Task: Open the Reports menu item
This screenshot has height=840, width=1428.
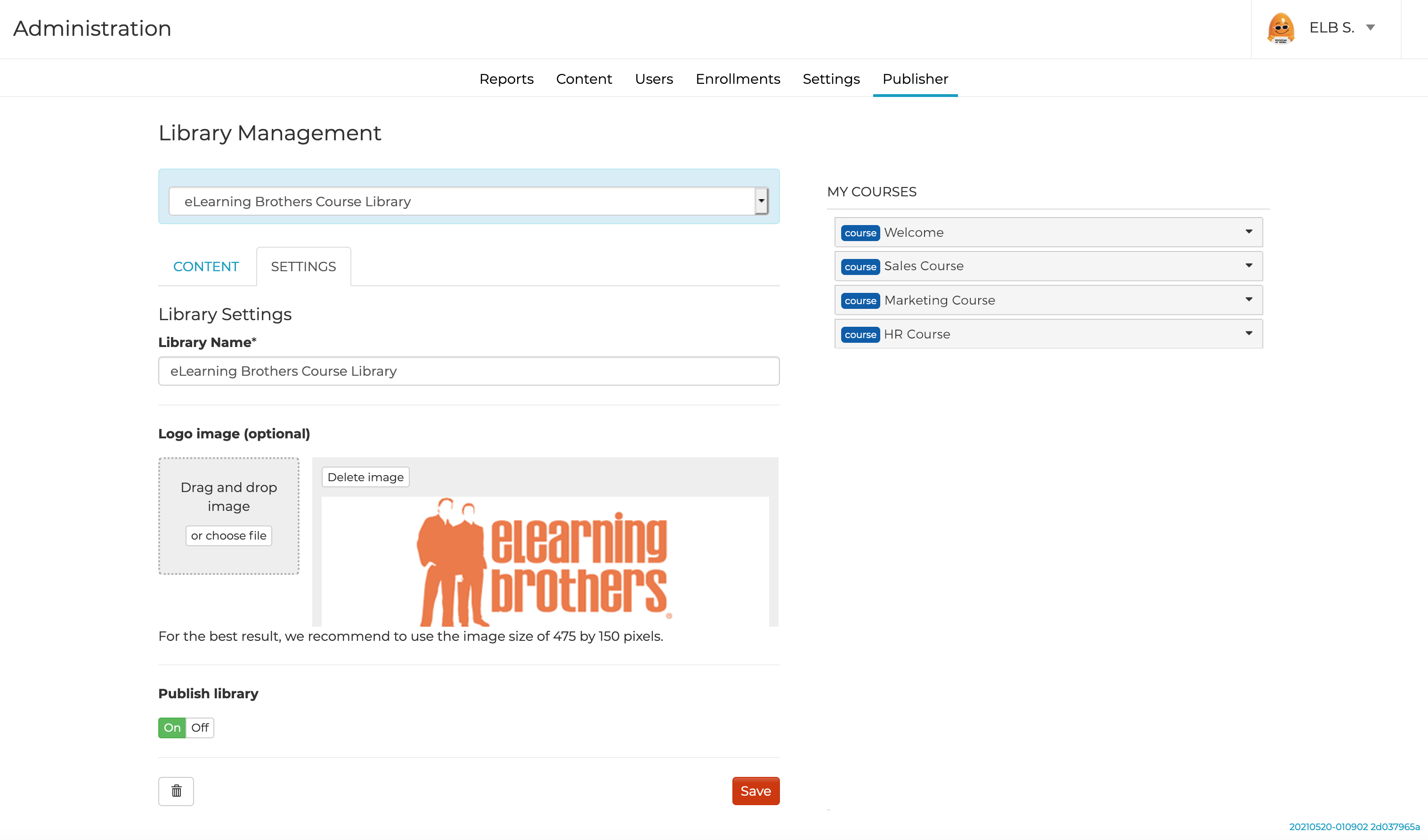Action: 506,79
